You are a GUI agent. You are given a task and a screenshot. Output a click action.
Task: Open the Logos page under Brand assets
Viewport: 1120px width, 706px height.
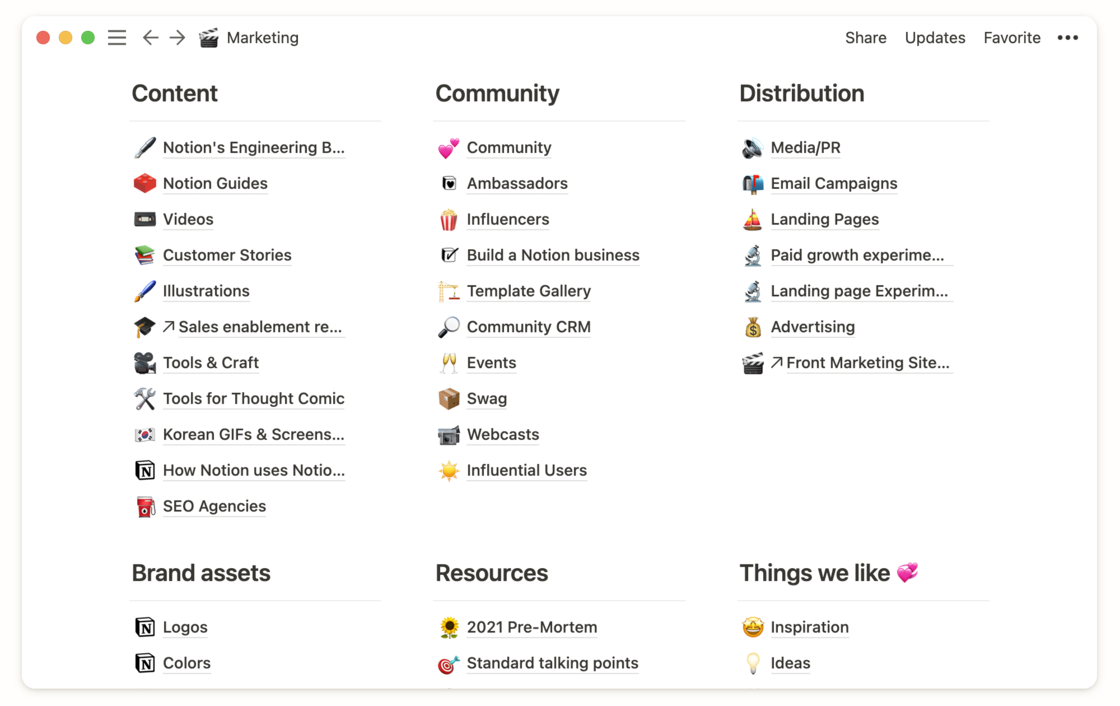[x=185, y=627]
